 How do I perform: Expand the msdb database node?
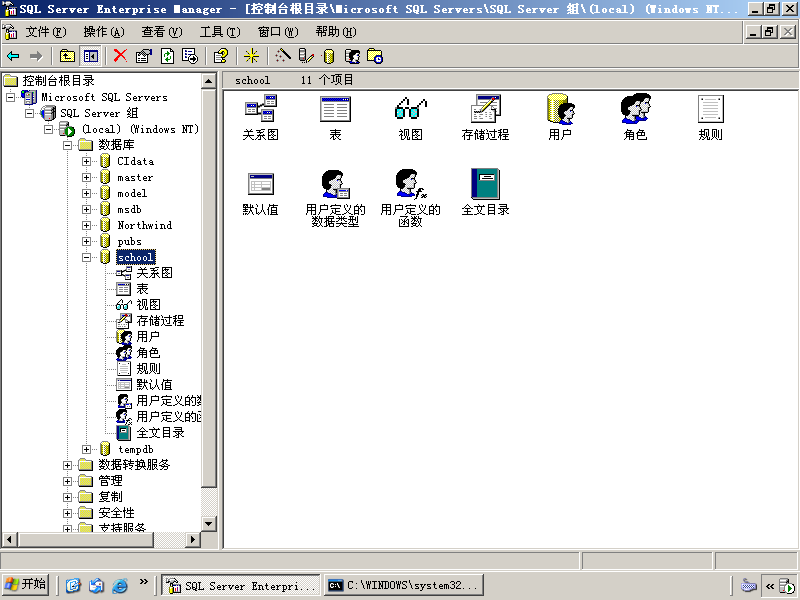pos(86,210)
